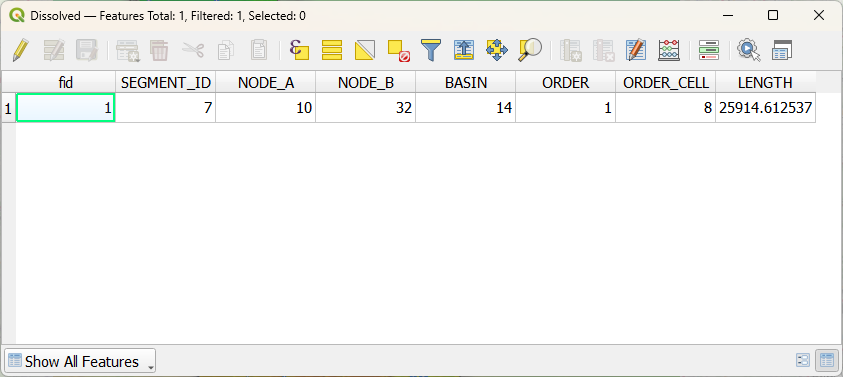The width and height of the screenshot is (843, 377).
Task: Switch to form view icon
Action: [x=803, y=360]
